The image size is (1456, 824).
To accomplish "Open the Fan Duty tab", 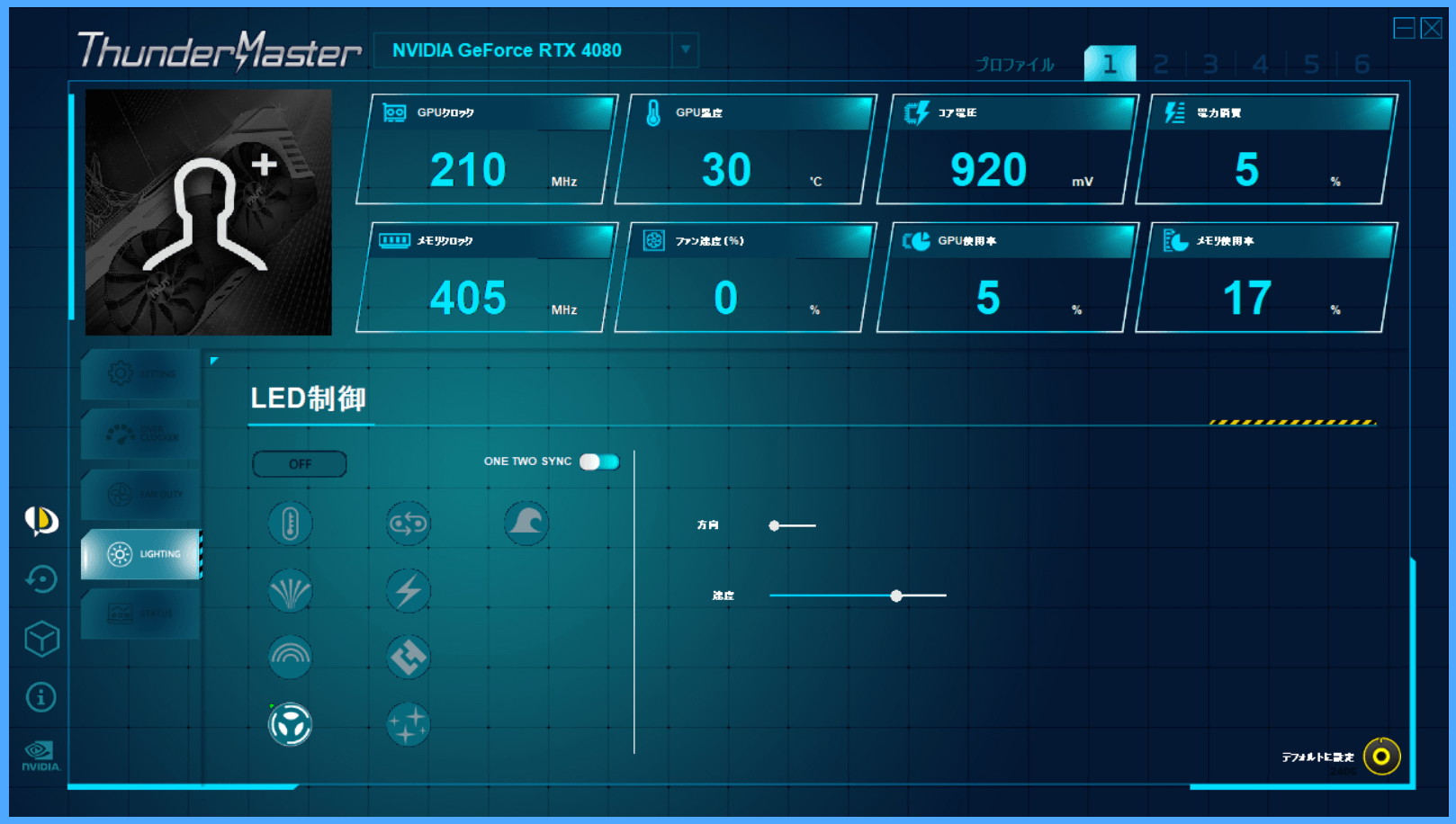I will point(140,494).
